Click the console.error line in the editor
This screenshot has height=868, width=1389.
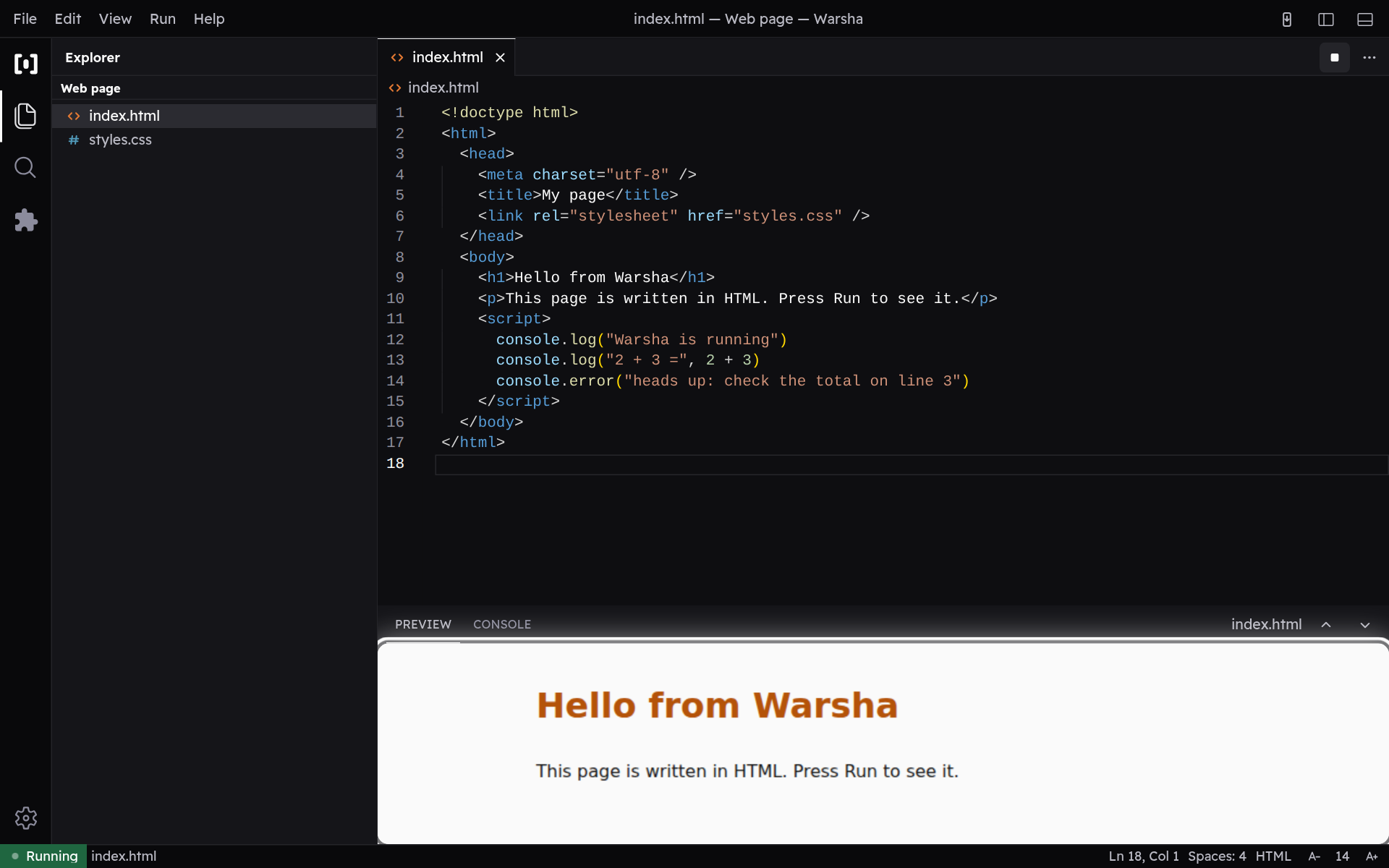[x=732, y=381]
